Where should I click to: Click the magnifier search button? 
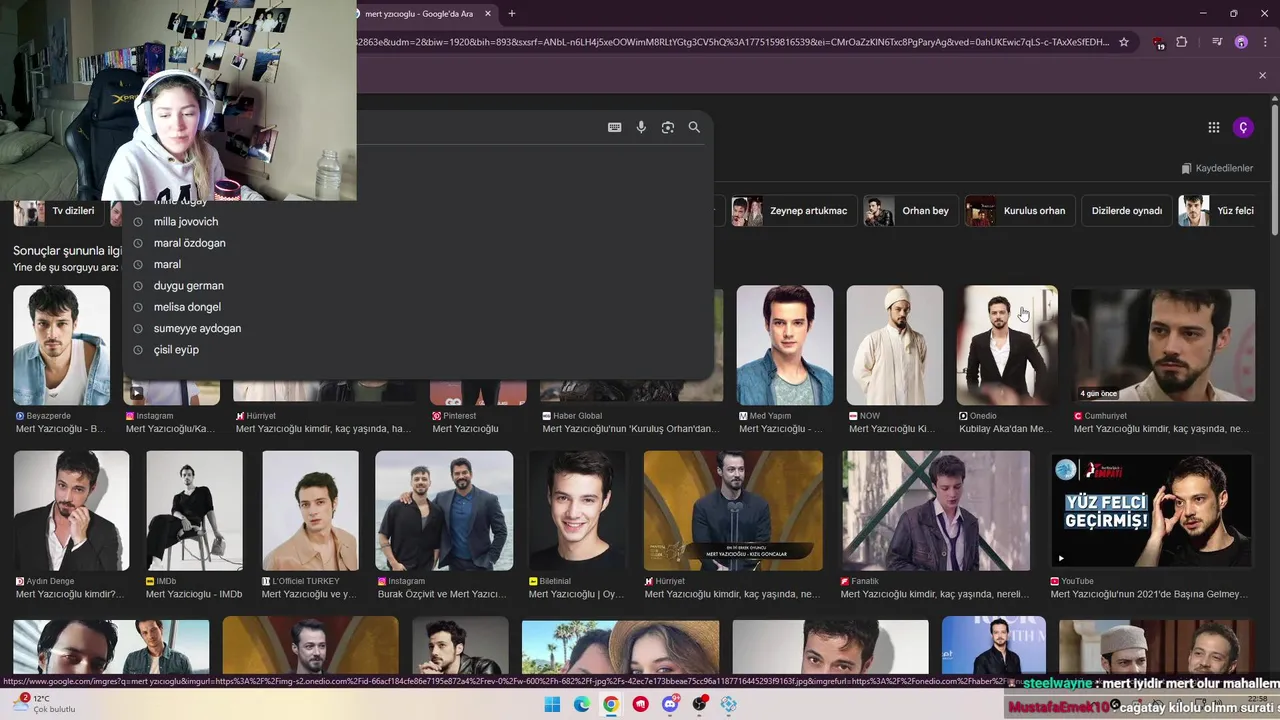[694, 127]
